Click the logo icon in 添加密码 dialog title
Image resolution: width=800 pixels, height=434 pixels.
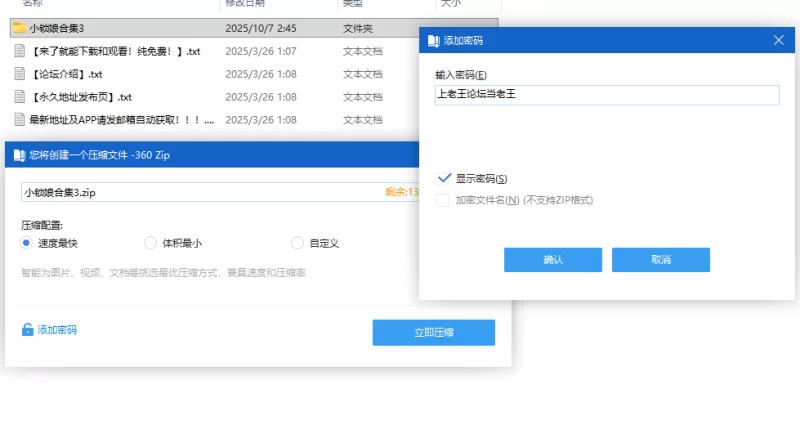click(x=432, y=41)
